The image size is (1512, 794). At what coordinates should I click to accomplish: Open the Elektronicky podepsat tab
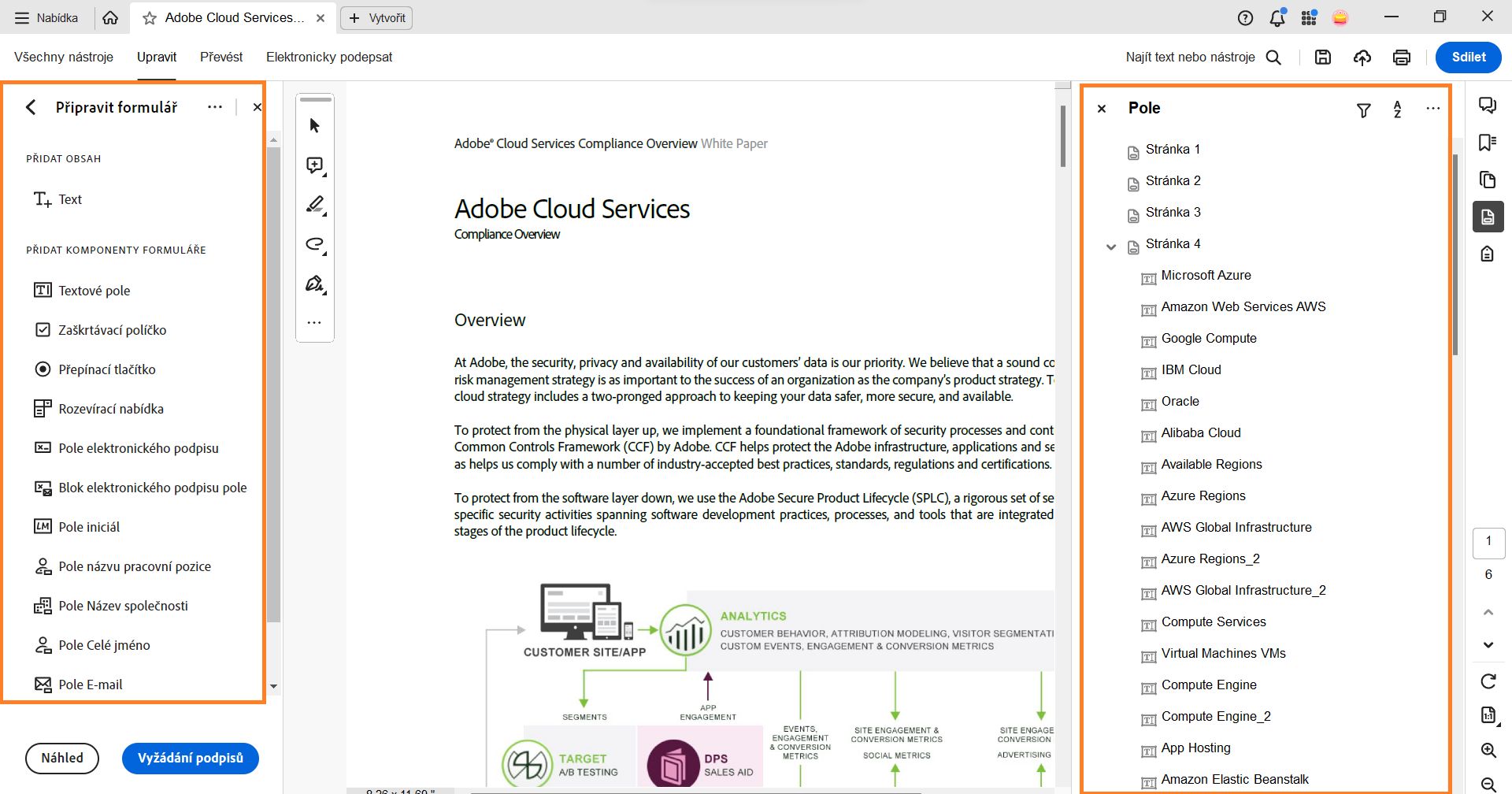[329, 57]
